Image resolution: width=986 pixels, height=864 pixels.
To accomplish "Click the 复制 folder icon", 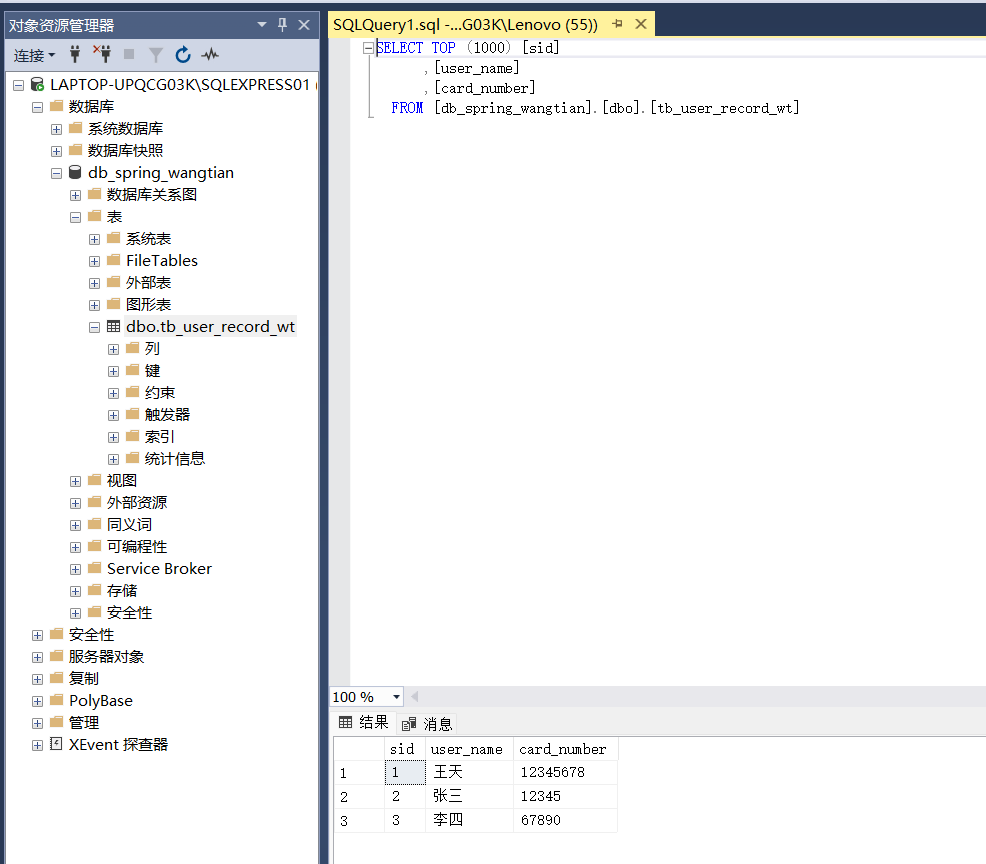I will (57, 678).
